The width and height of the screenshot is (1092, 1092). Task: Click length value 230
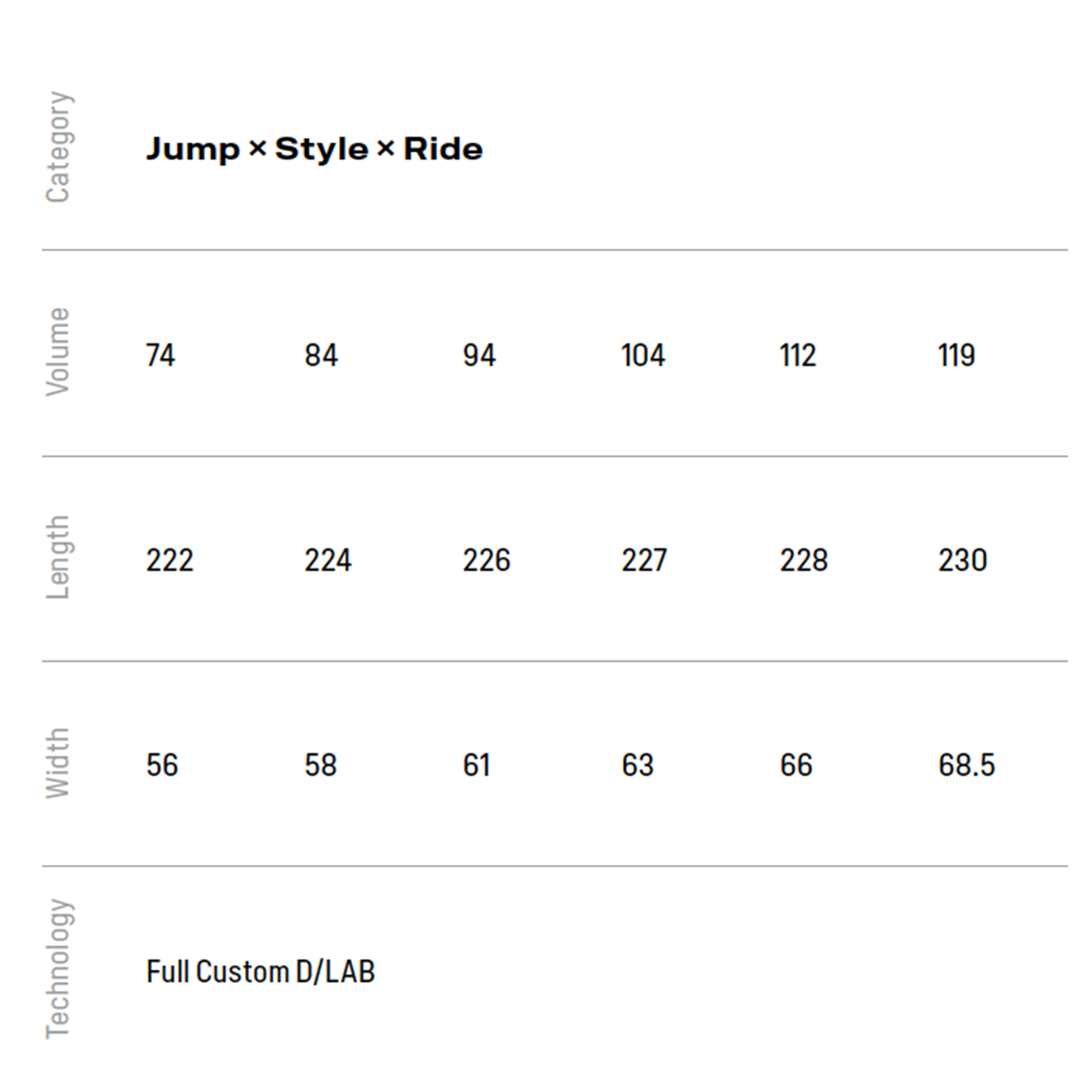[963, 560]
